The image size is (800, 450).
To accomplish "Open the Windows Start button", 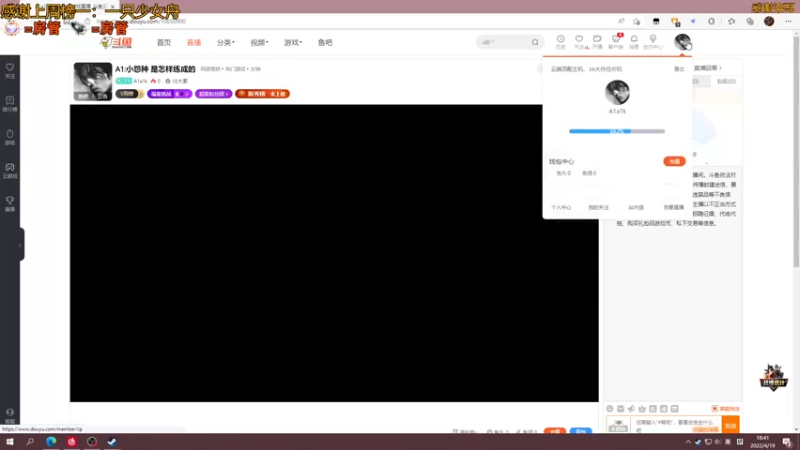I will (10, 442).
